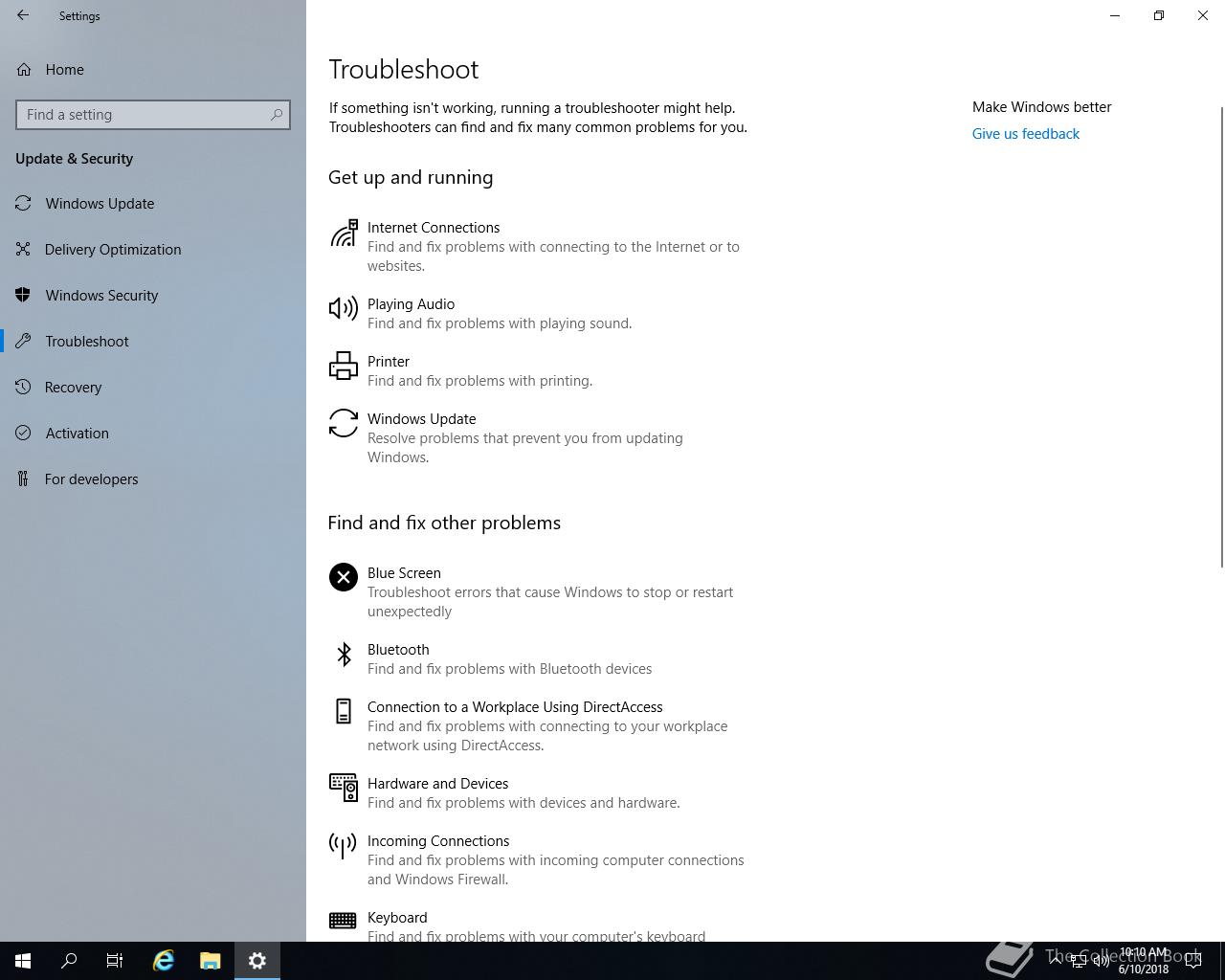Click the Activation checkmark icon
Screen dimensions: 1225x980
[23, 433]
